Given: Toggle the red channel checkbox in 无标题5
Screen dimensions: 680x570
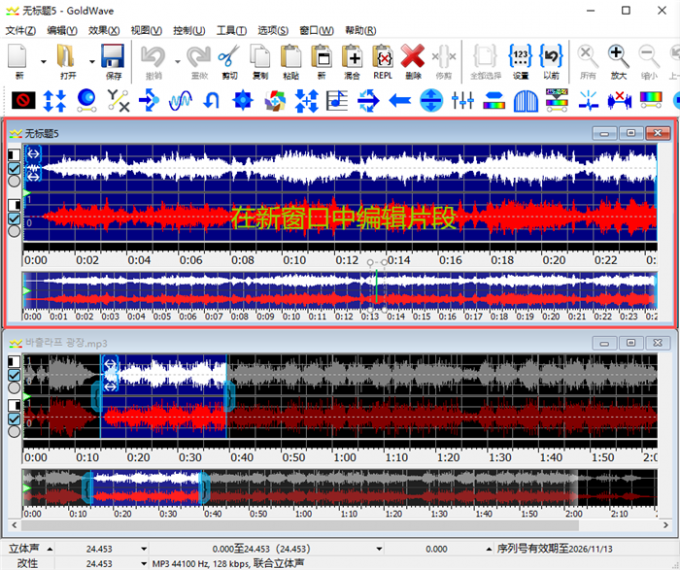Looking at the screenshot, I should (14, 218).
